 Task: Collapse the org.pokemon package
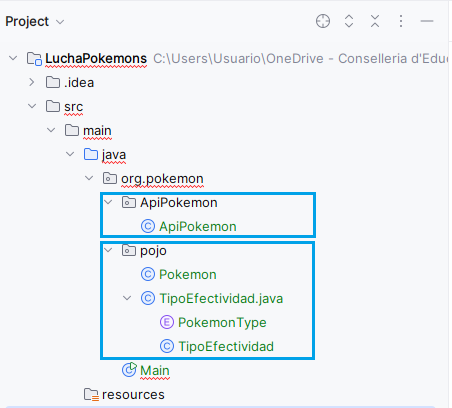click(x=89, y=178)
